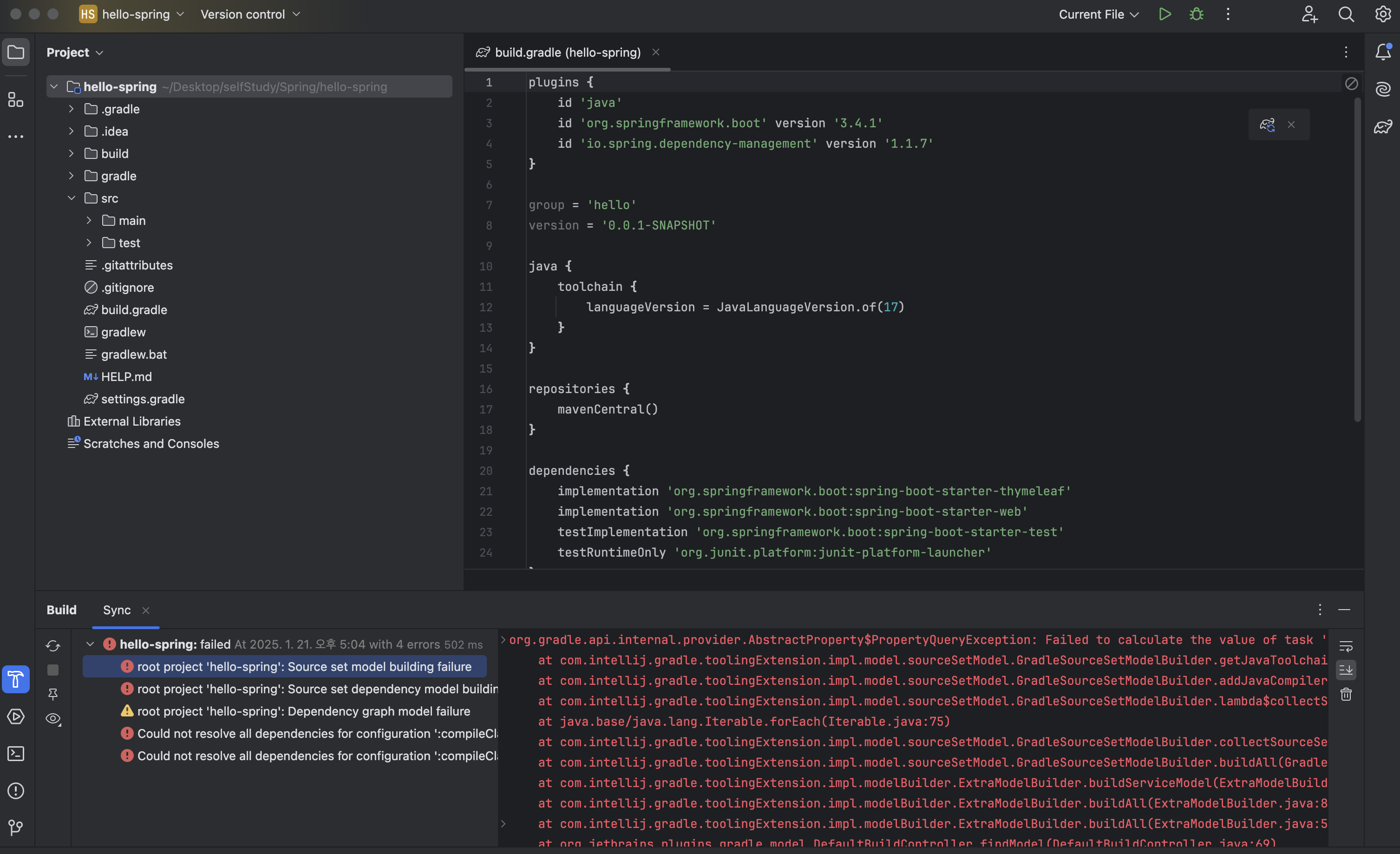Open More tool windows ellipsis
Image resolution: width=1400 pixels, height=854 pixels.
pos(16,136)
